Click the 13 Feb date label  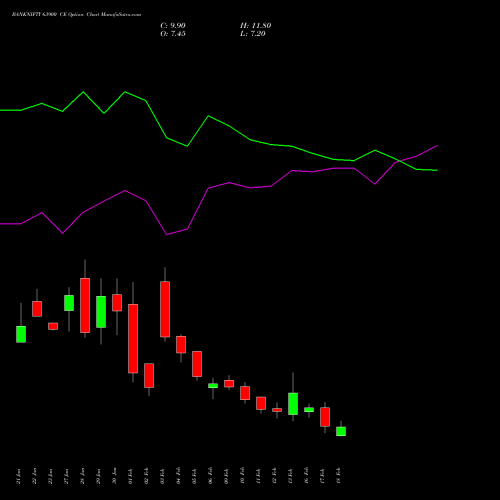291,476
